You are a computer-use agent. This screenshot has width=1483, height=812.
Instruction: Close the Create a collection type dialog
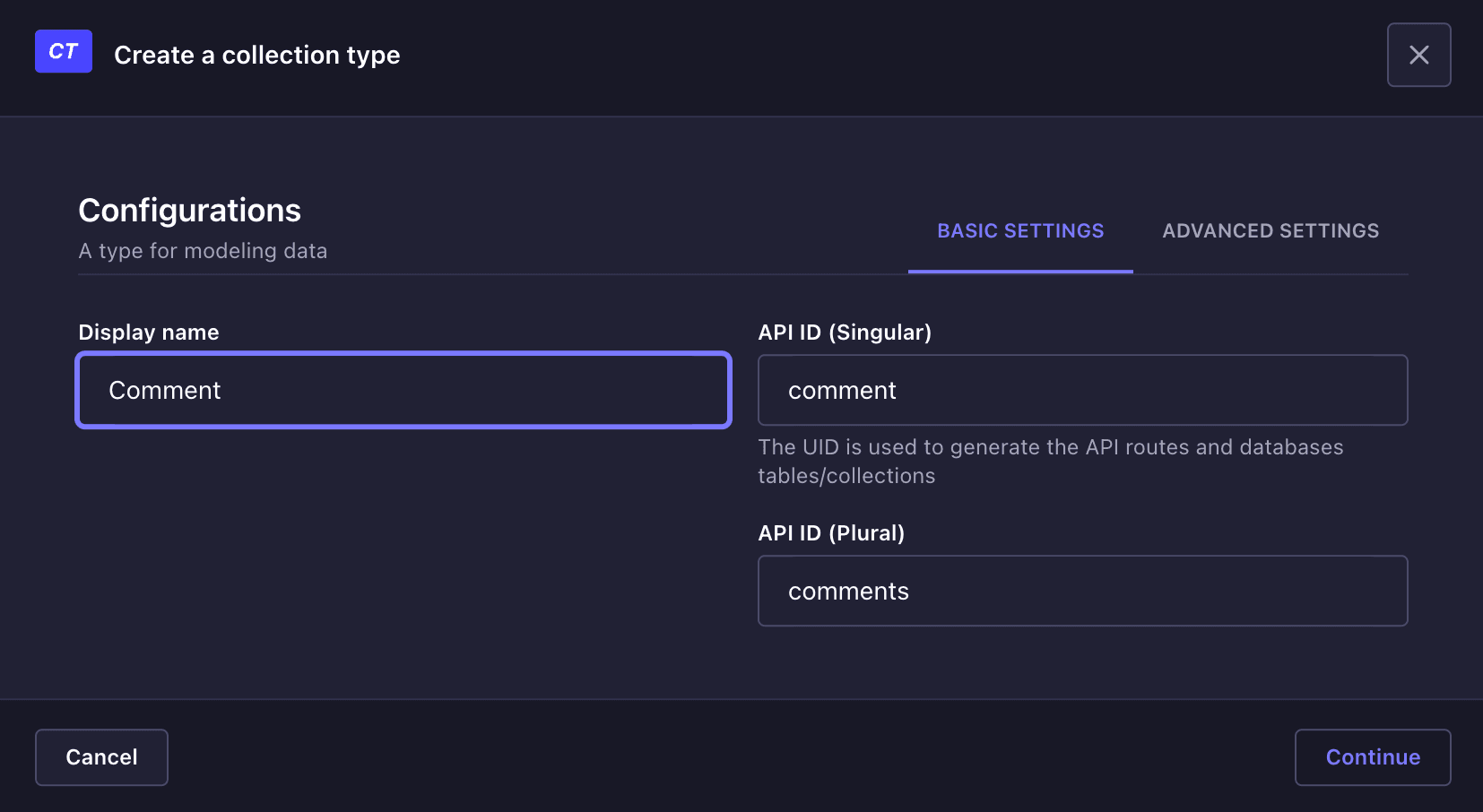[x=1418, y=55]
